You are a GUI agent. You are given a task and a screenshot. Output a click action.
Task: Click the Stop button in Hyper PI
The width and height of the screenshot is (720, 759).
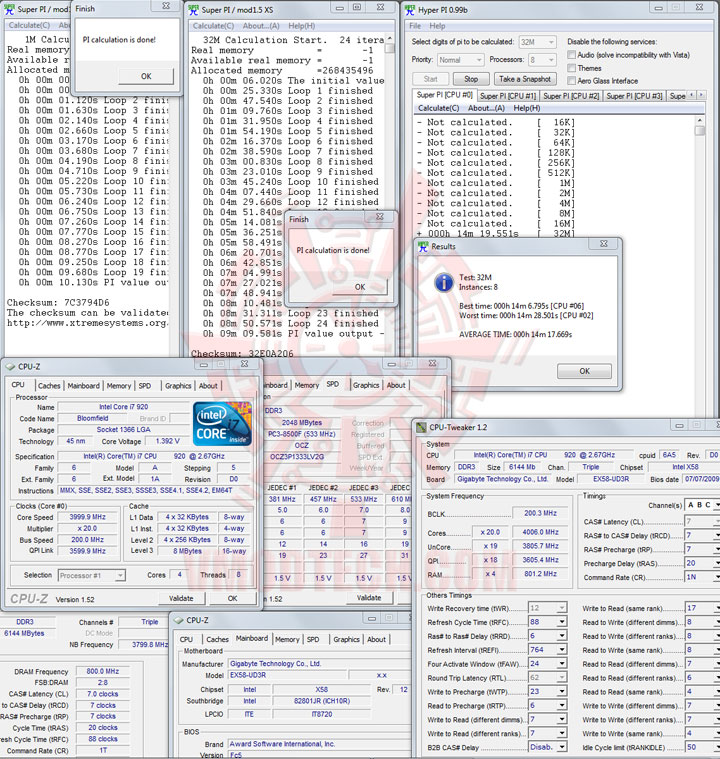coord(471,79)
